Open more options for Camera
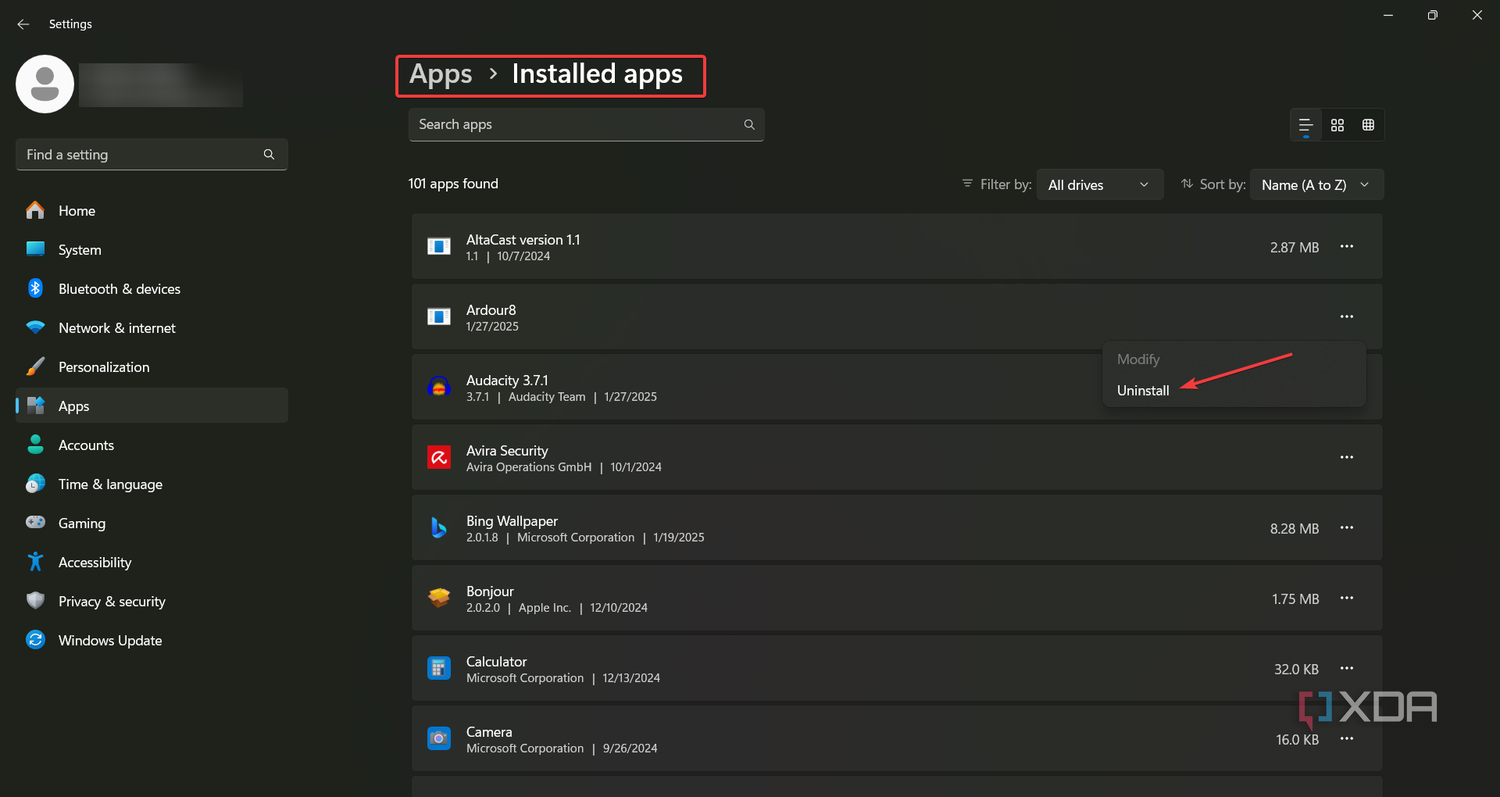 tap(1347, 739)
